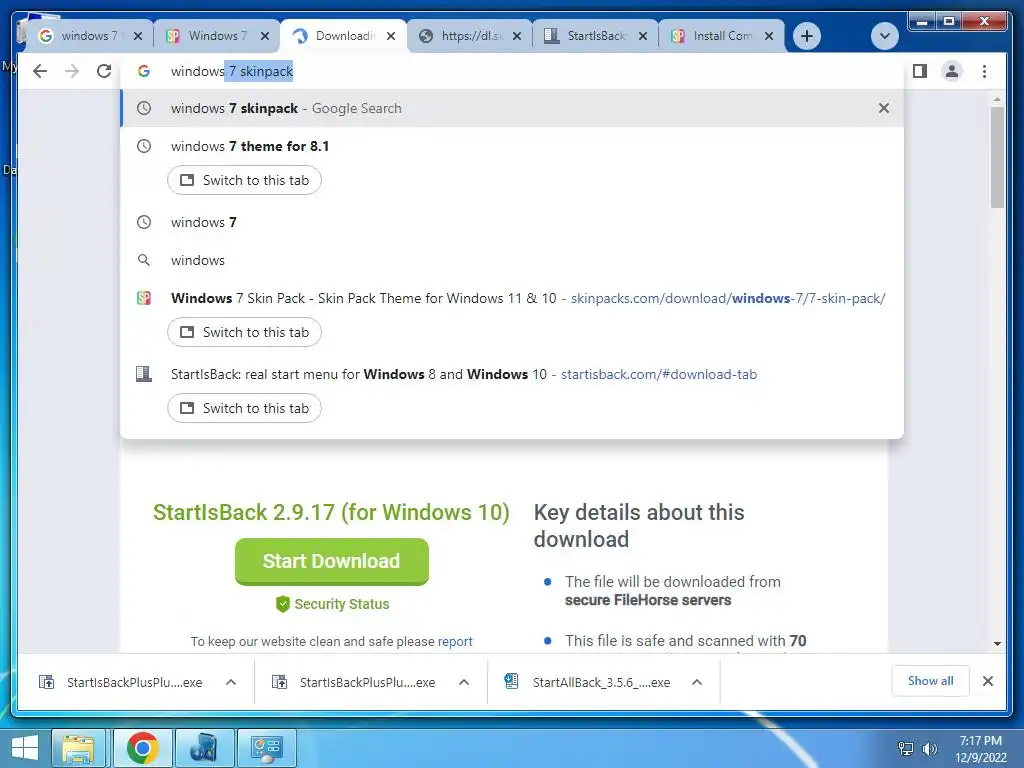Switch to tab under 'windows 7 theme for 8.1'
This screenshot has height=768, width=1024.
(244, 180)
